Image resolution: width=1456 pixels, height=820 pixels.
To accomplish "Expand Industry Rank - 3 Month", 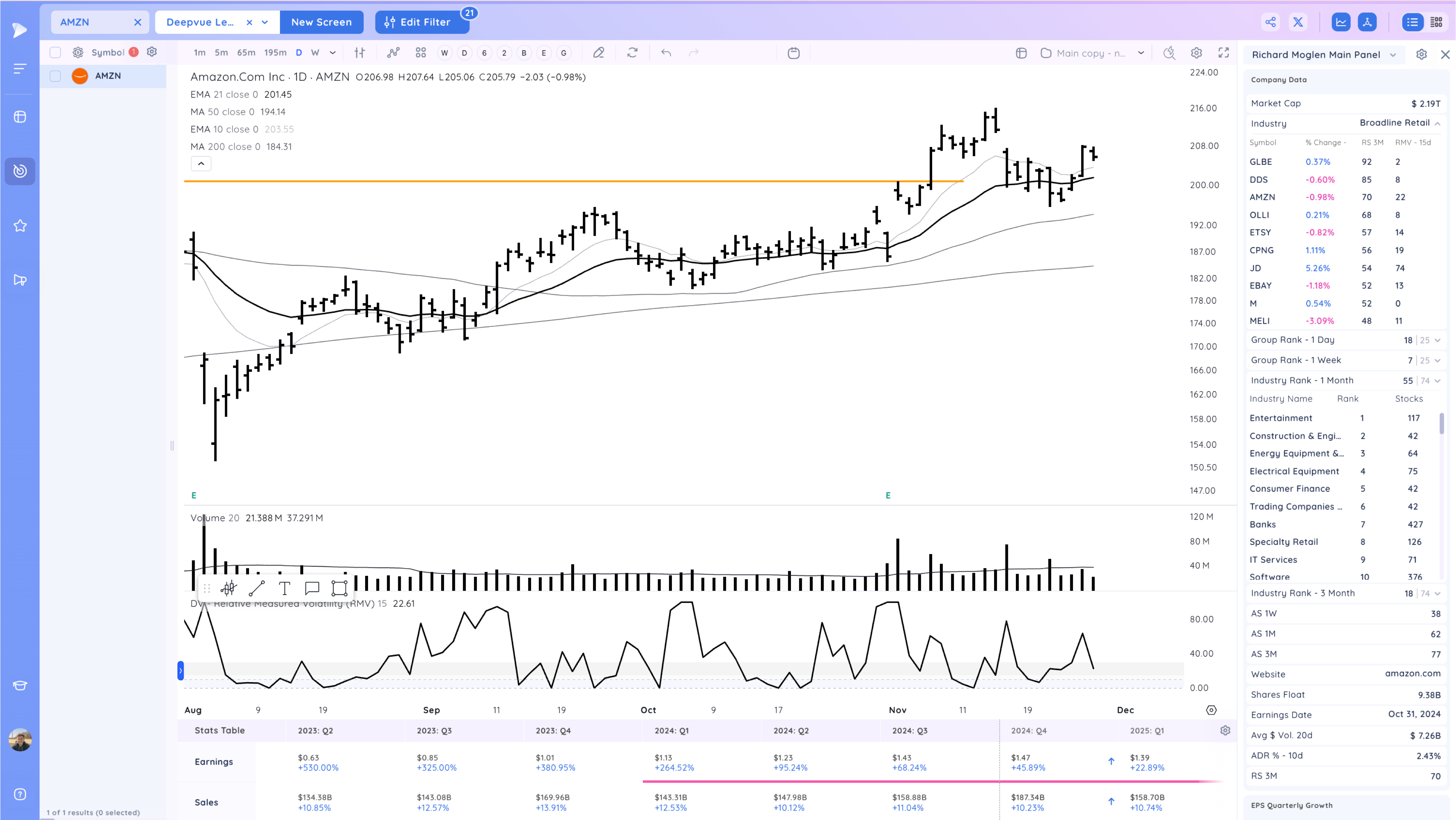I will click(x=1437, y=593).
